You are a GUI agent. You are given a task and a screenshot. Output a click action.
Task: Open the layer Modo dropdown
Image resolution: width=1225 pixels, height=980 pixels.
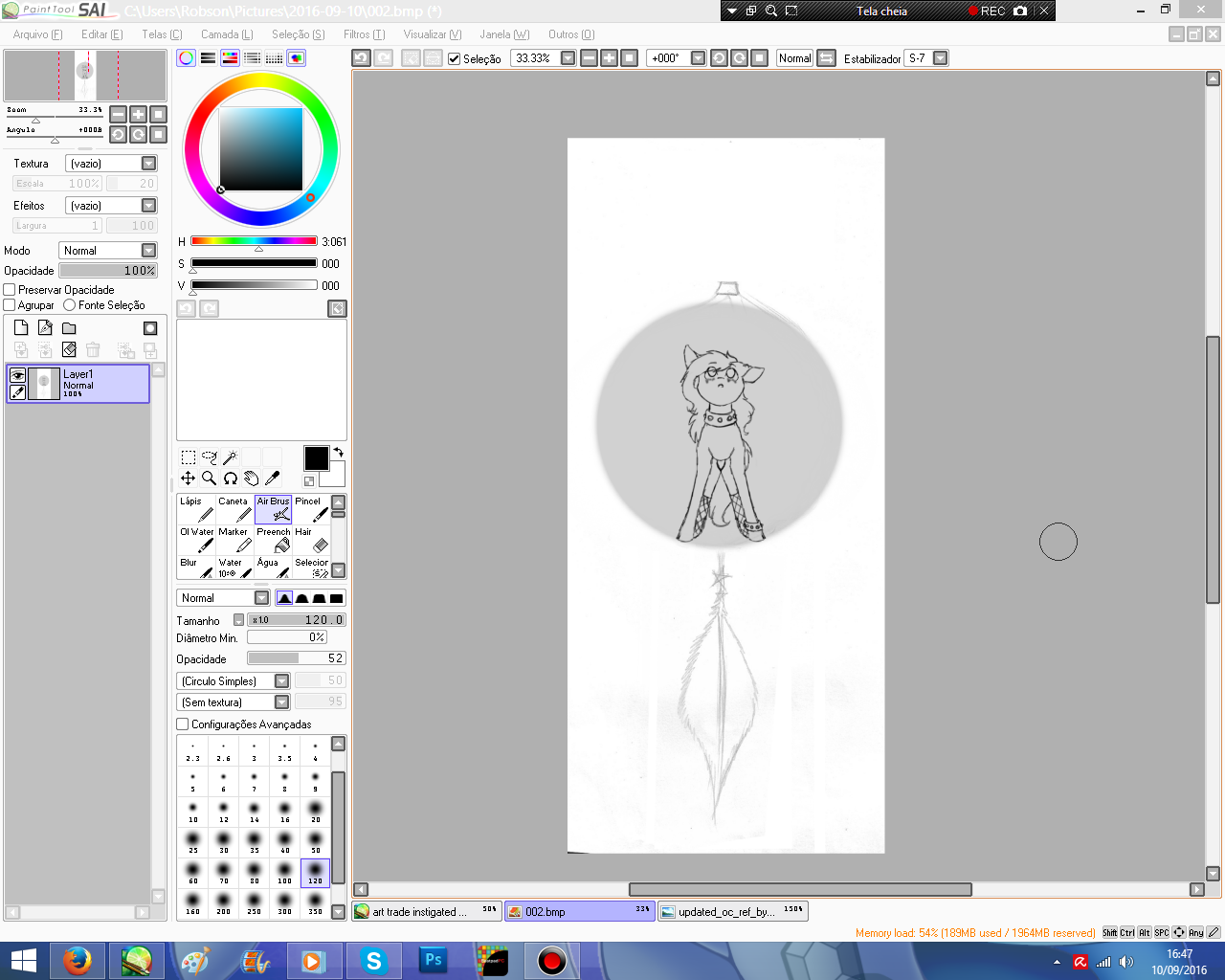(x=108, y=251)
